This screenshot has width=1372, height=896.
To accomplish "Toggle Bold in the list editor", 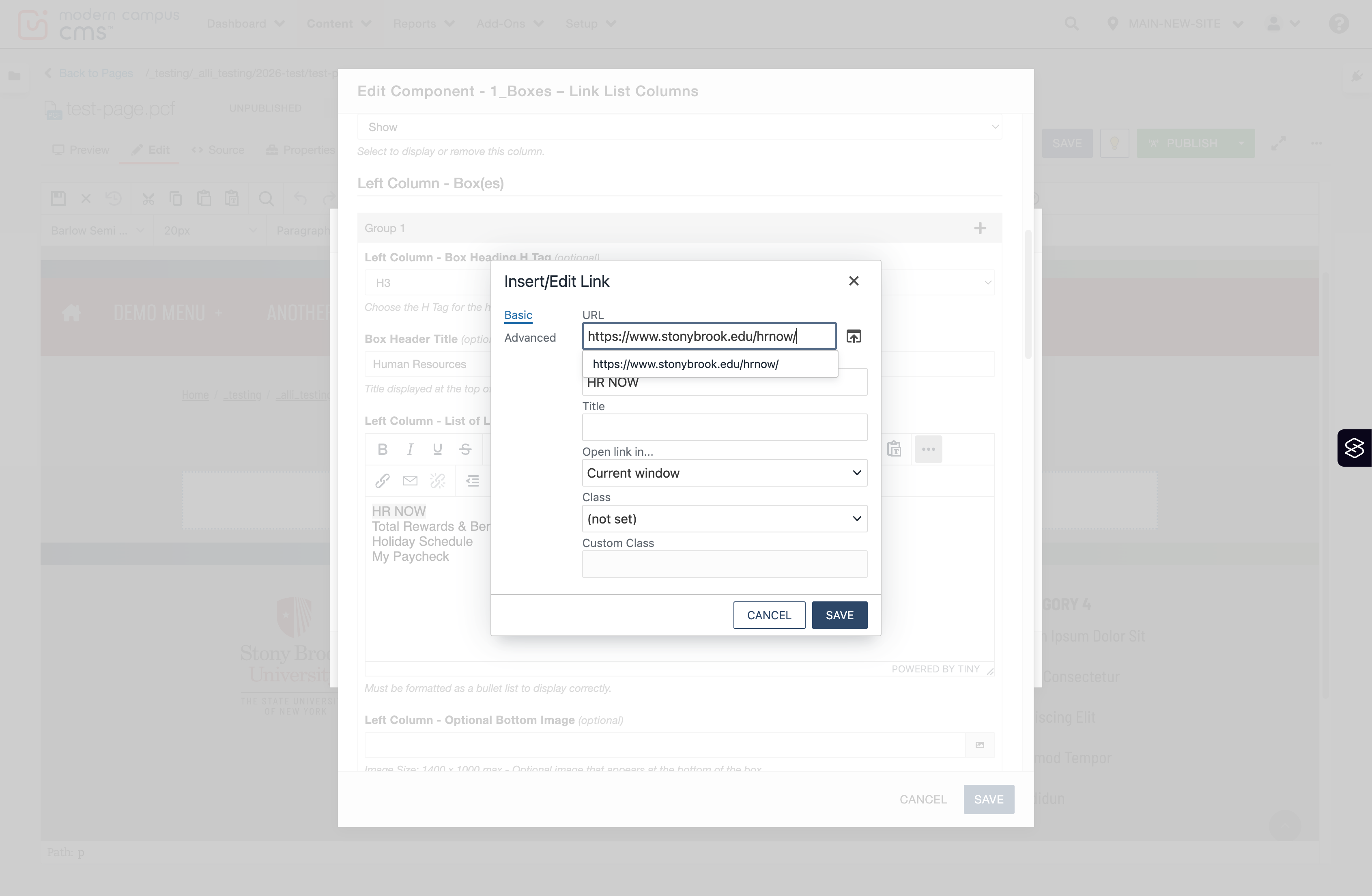I will pyautogui.click(x=382, y=449).
